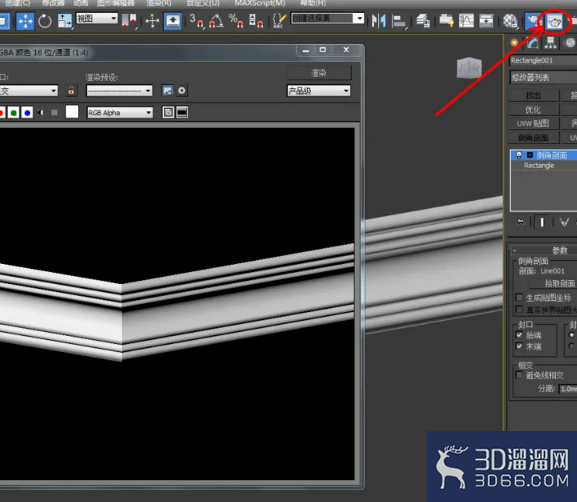Enable the real-world map size checkbox
Screen dimensions: 577x502
[519, 309]
